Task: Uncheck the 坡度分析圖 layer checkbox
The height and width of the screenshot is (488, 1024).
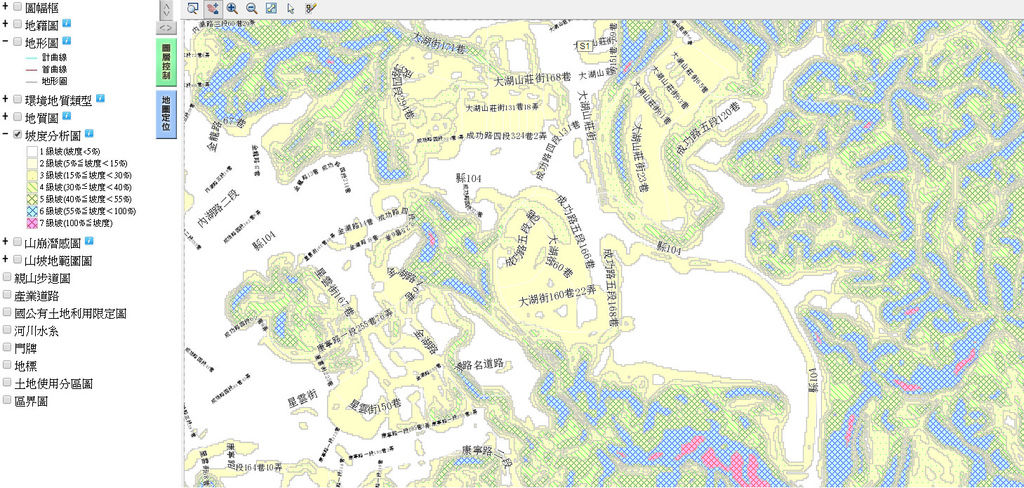Action: pyautogui.click(x=17, y=135)
